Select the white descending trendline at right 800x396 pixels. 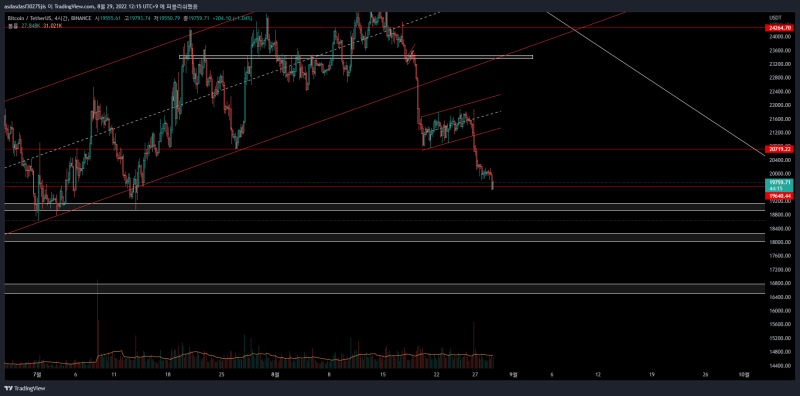[656, 81]
